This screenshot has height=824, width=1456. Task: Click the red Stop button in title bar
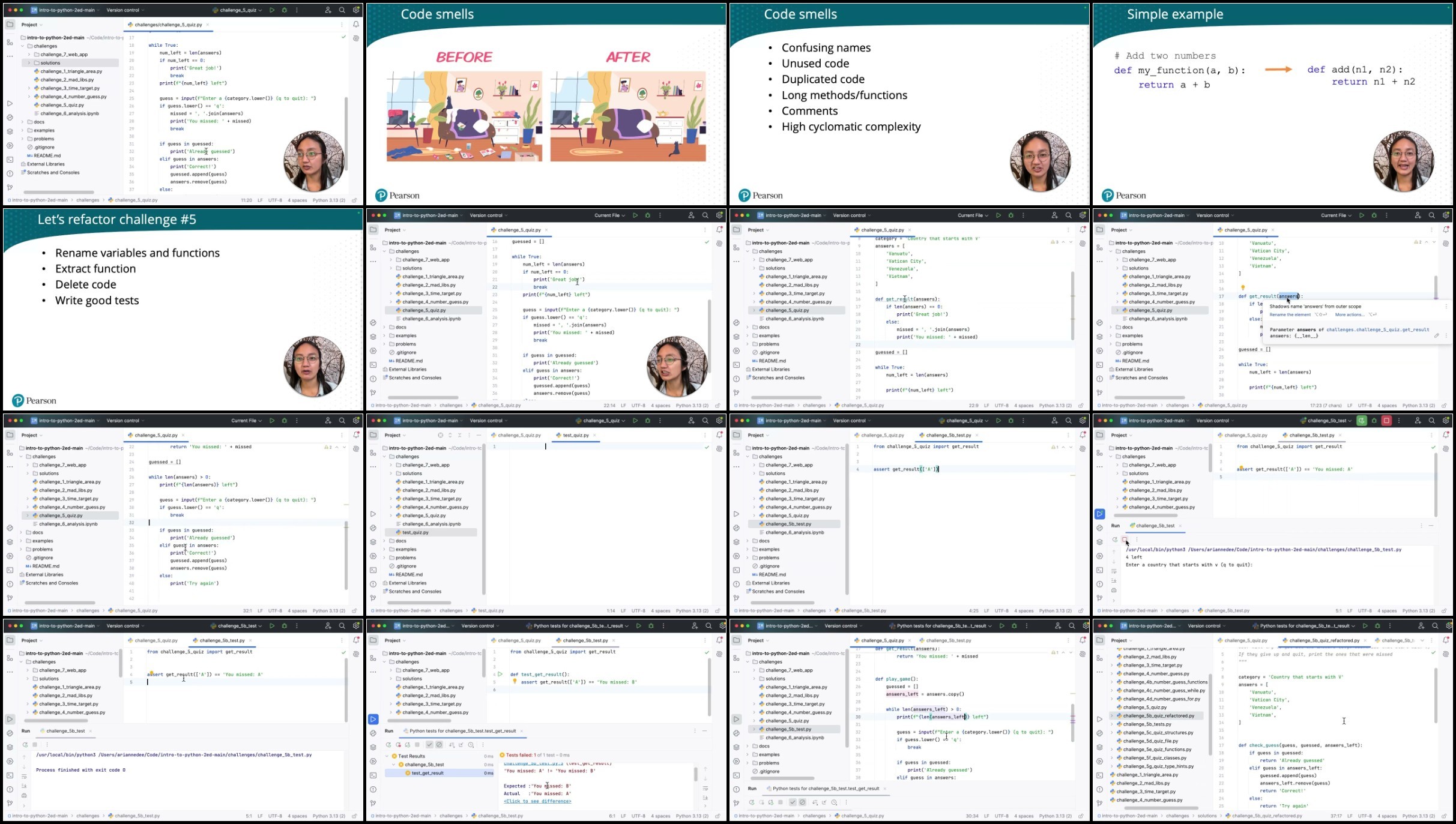pos(1386,421)
